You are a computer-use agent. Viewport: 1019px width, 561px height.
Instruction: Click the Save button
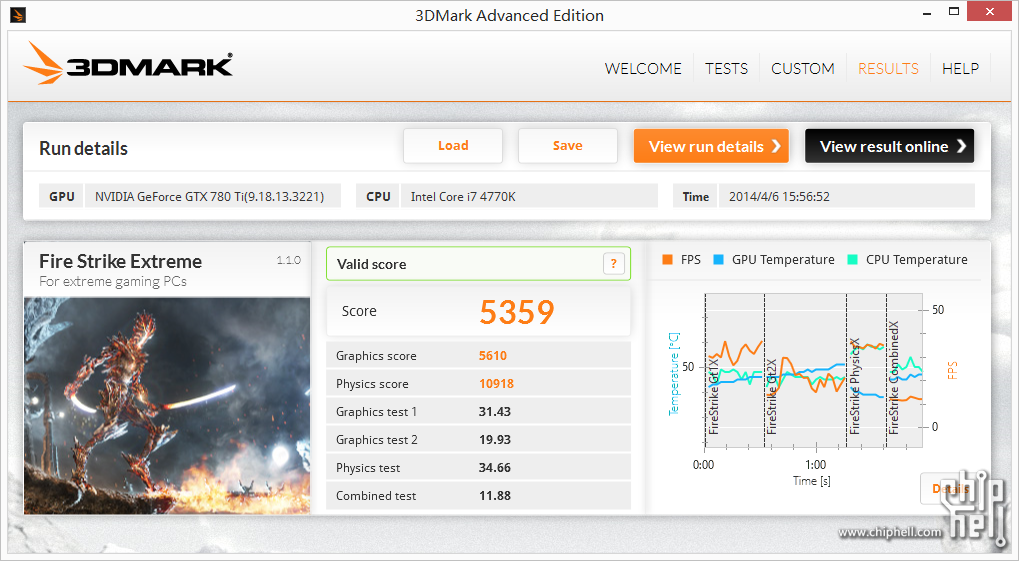pos(567,146)
